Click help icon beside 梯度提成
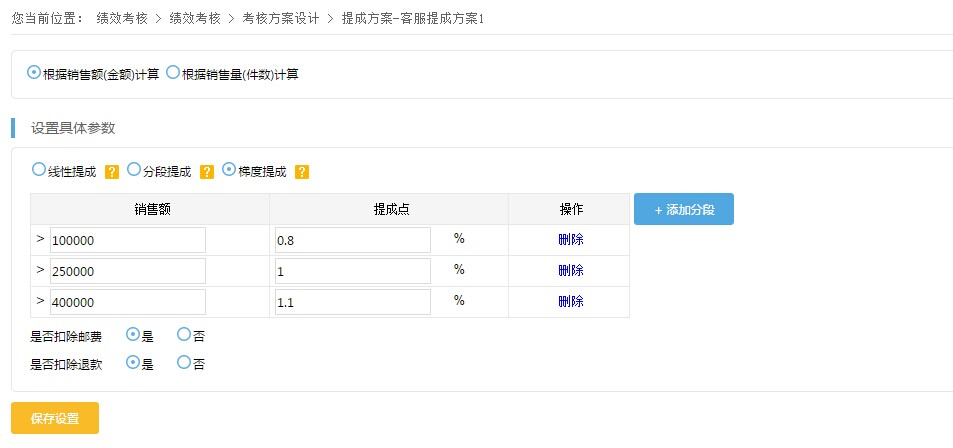The image size is (953, 448). [x=302, y=172]
